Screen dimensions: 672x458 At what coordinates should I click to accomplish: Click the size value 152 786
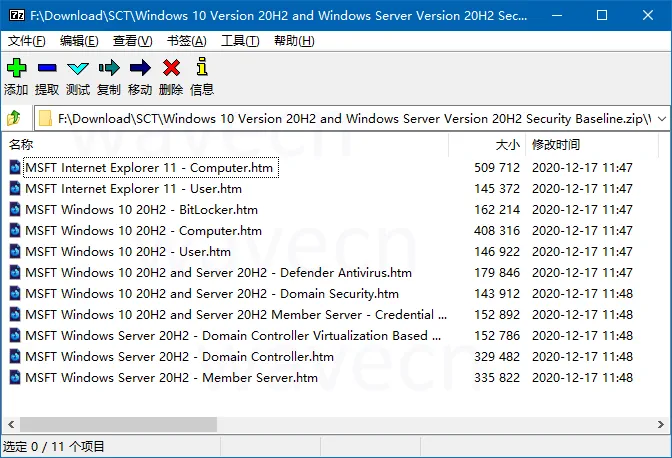[x=497, y=335]
